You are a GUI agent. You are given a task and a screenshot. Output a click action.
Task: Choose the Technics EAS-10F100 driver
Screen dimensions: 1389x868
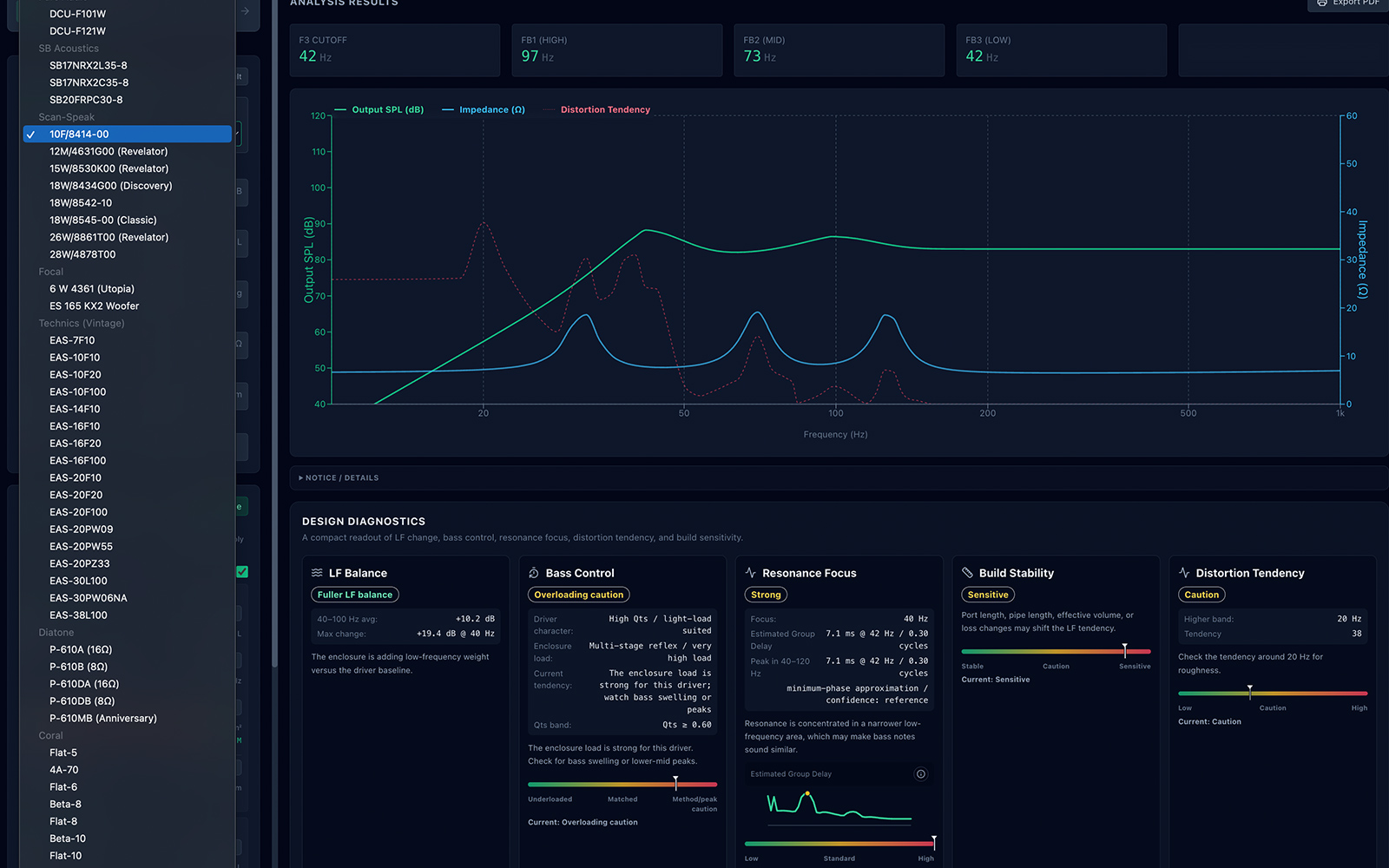(128, 391)
